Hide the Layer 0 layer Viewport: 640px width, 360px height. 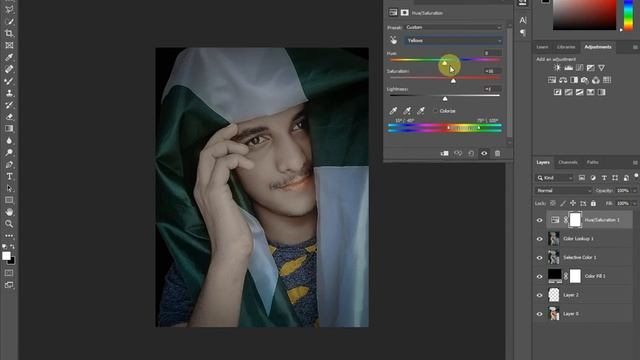540,314
